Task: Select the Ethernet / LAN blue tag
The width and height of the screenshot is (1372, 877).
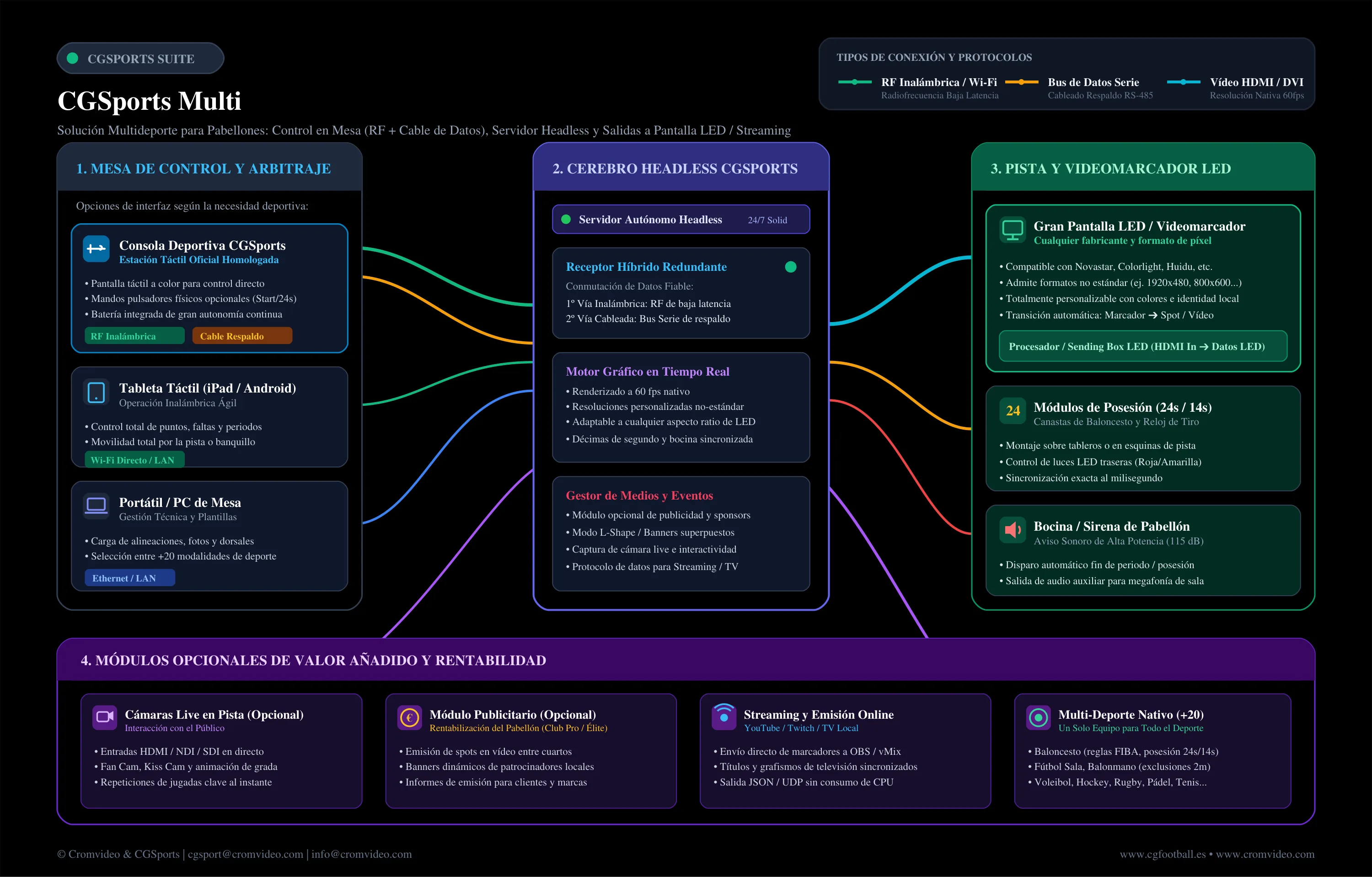Action: (130, 578)
